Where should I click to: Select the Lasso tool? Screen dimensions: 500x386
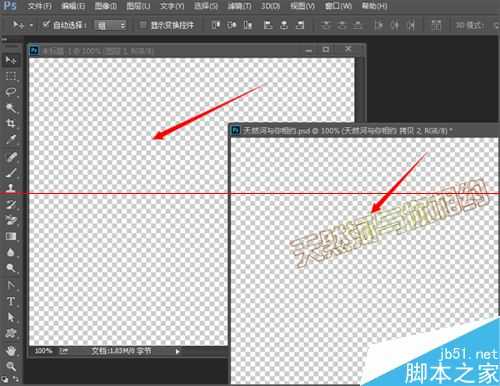click(x=11, y=92)
